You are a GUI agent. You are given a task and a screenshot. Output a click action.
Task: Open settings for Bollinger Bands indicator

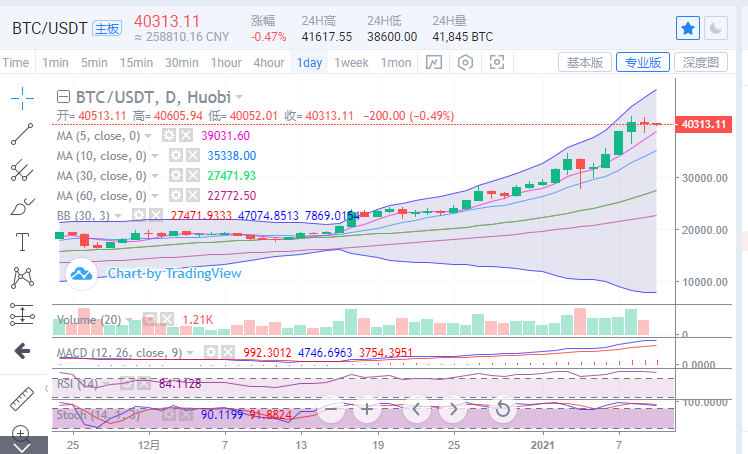click(x=138, y=216)
